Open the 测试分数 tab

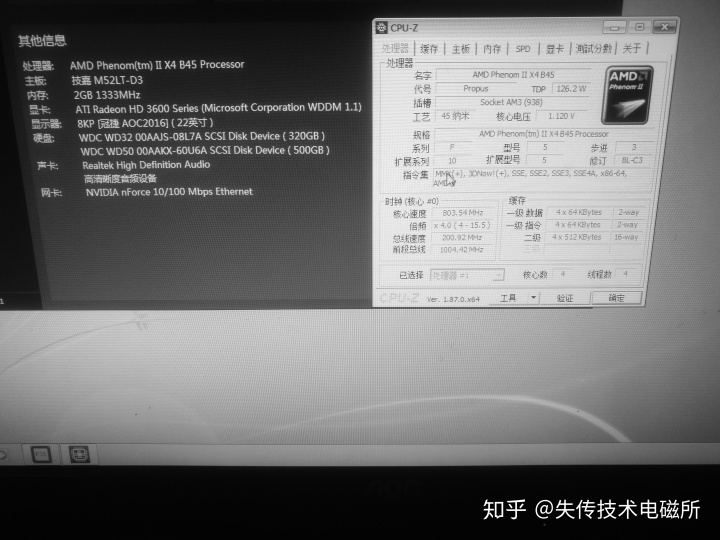coord(593,48)
